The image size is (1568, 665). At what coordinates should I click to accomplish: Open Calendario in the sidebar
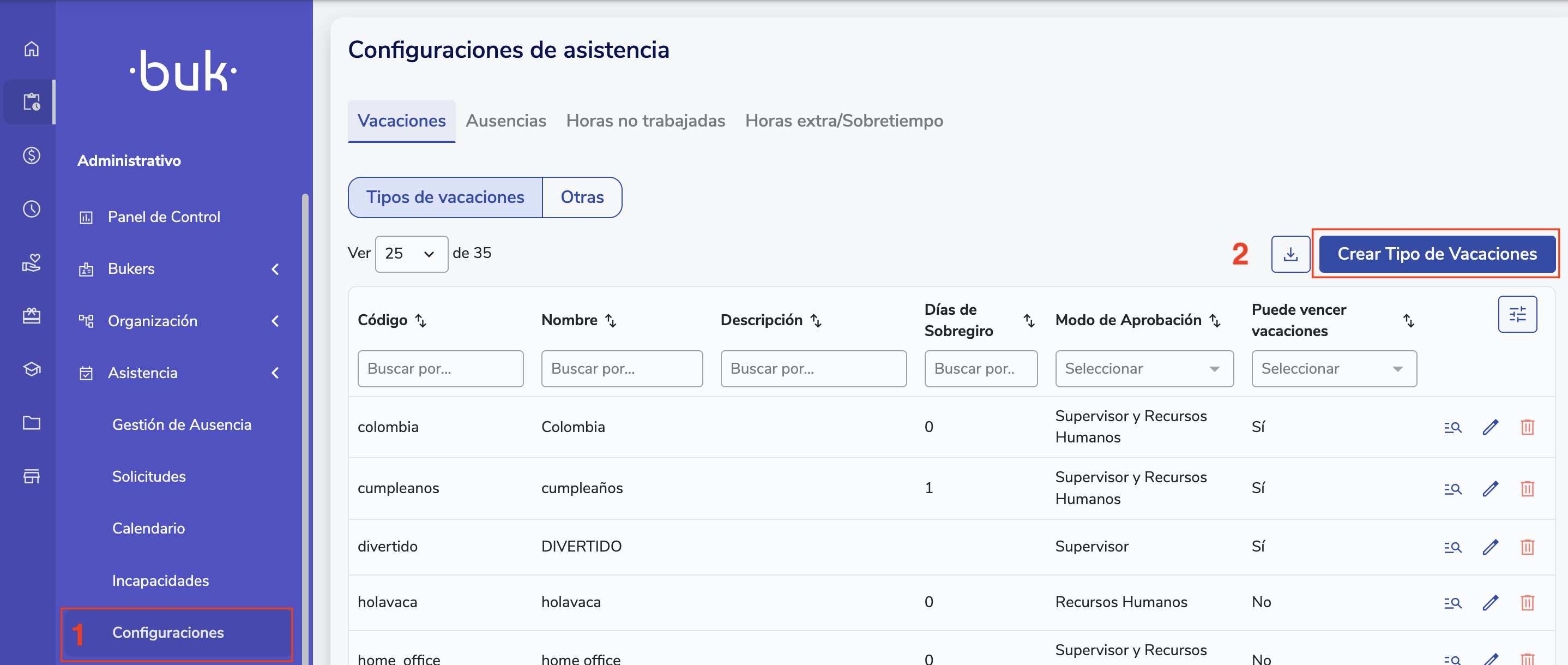pyautogui.click(x=148, y=529)
